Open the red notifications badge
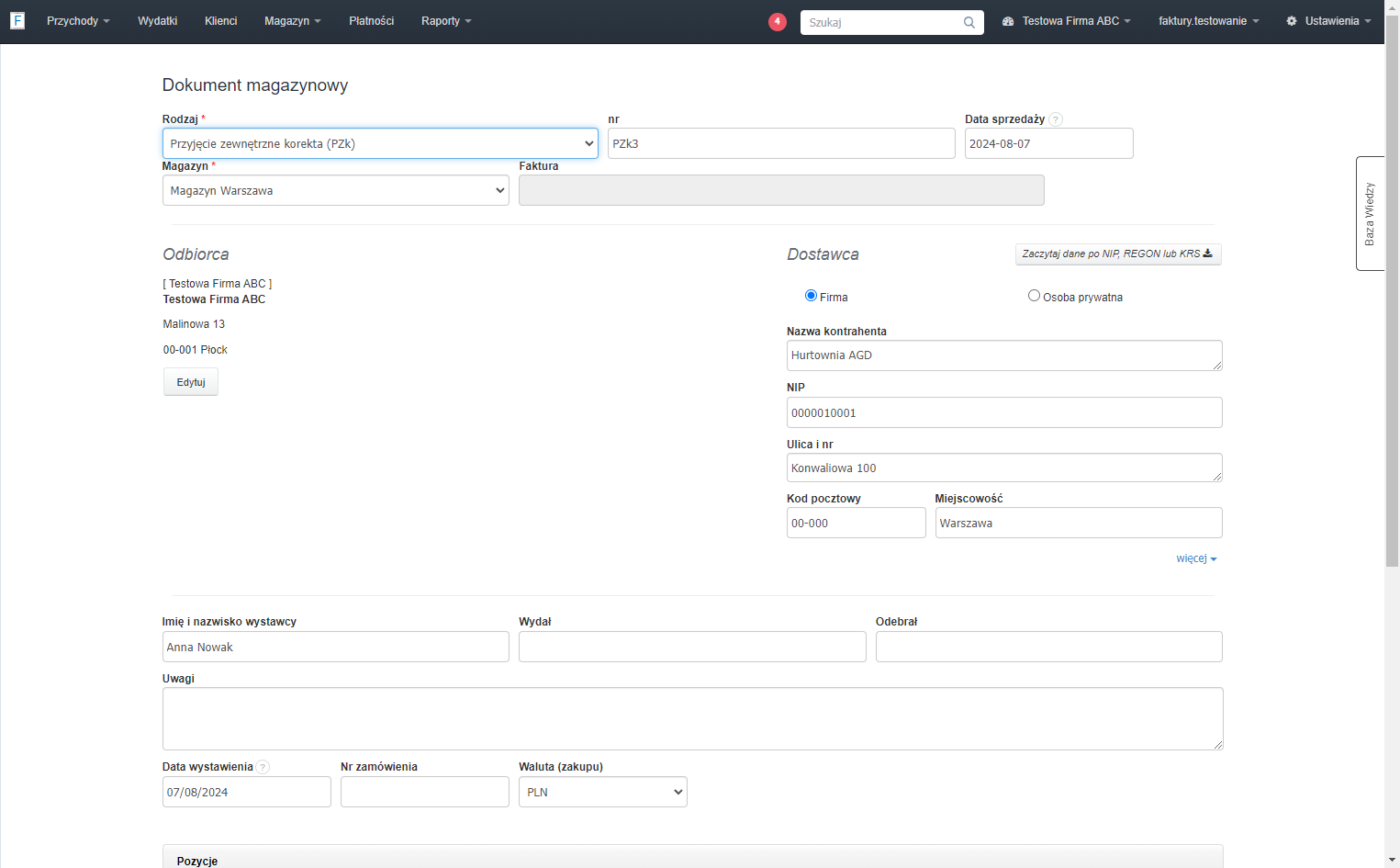This screenshot has height=868, width=1400. pyautogui.click(x=778, y=21)
